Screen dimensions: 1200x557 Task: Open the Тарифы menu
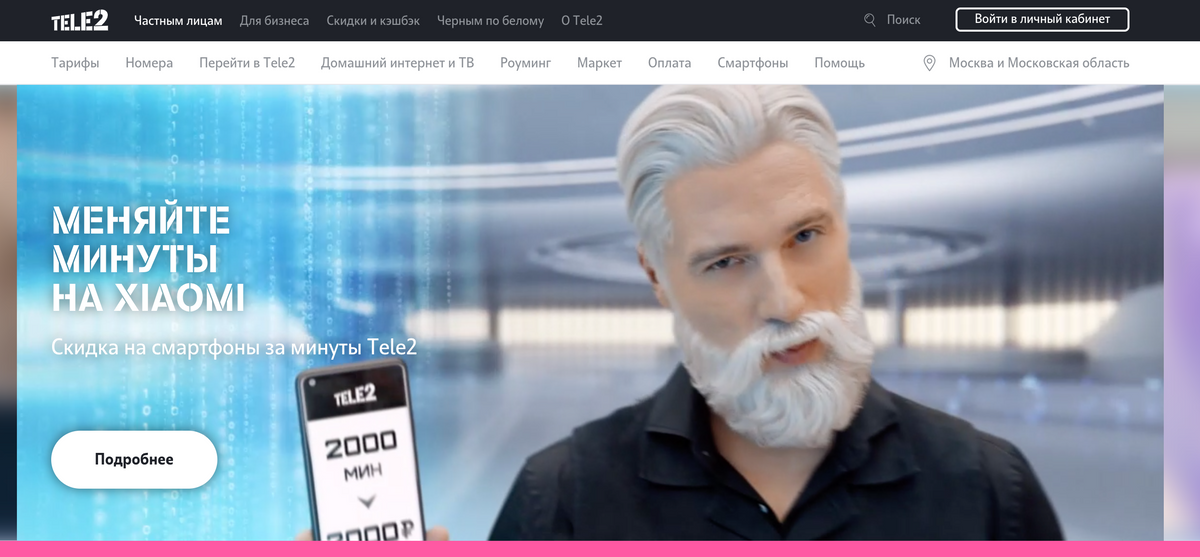[x=75, y=63]
